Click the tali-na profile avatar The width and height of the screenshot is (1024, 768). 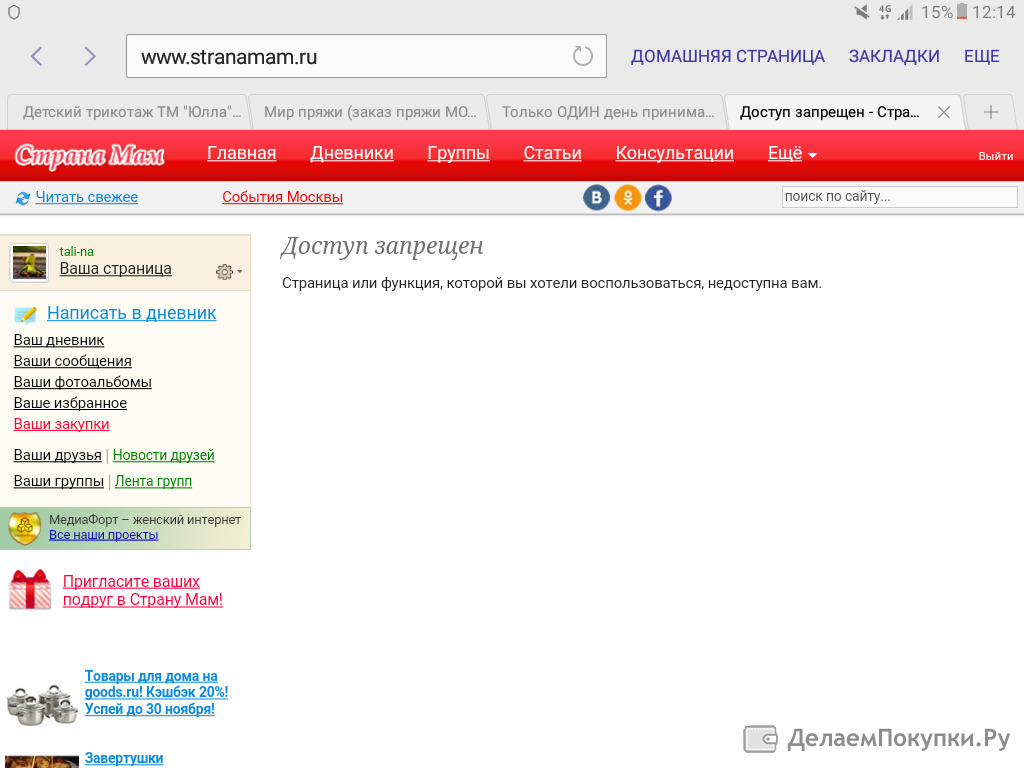pyautogui.click(x=29, y=263)
